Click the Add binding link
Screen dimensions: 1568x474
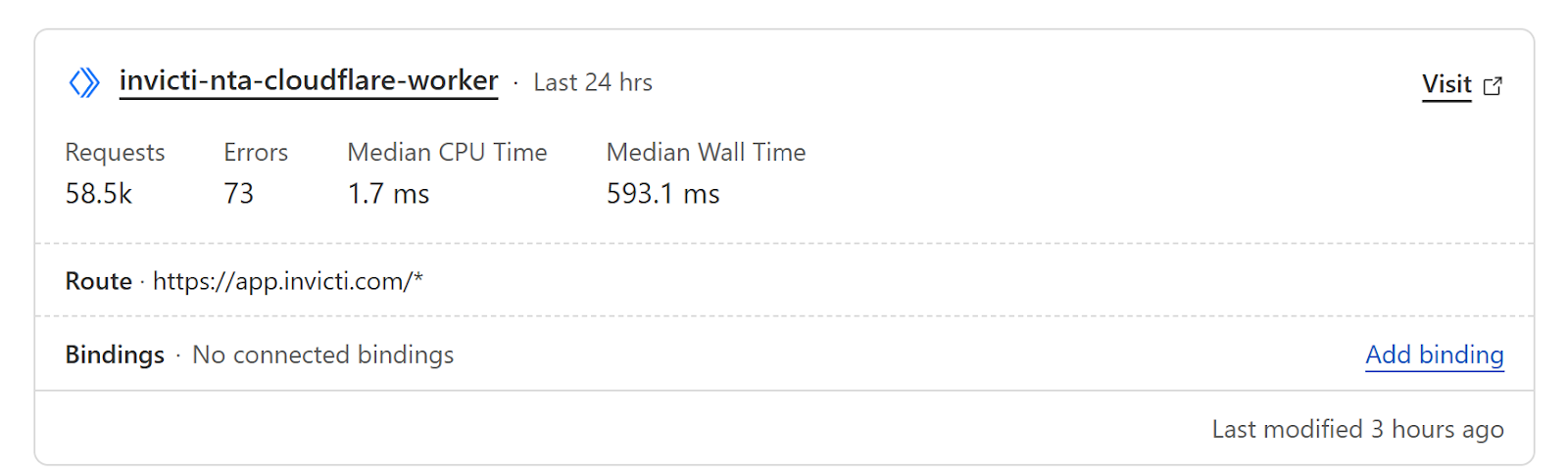point(1434,355)
